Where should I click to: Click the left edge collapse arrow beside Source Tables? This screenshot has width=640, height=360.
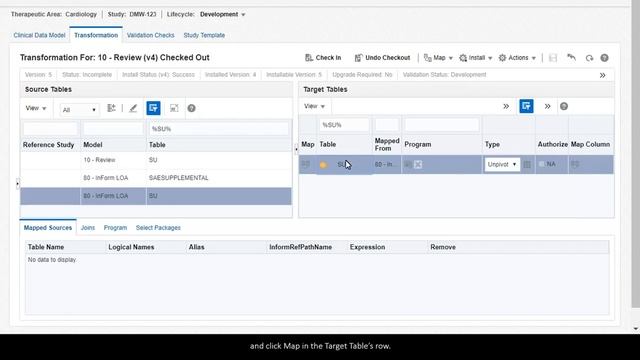tap(17, 184)
